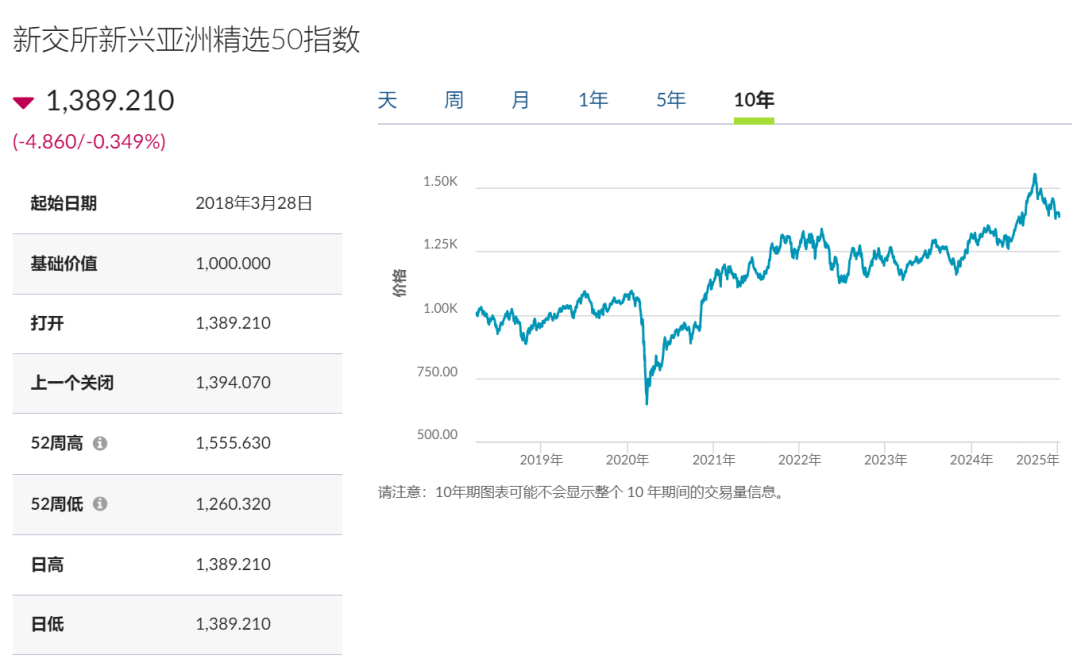
Task: Click info icon next to 52周高
Action: tap(100, 443)
